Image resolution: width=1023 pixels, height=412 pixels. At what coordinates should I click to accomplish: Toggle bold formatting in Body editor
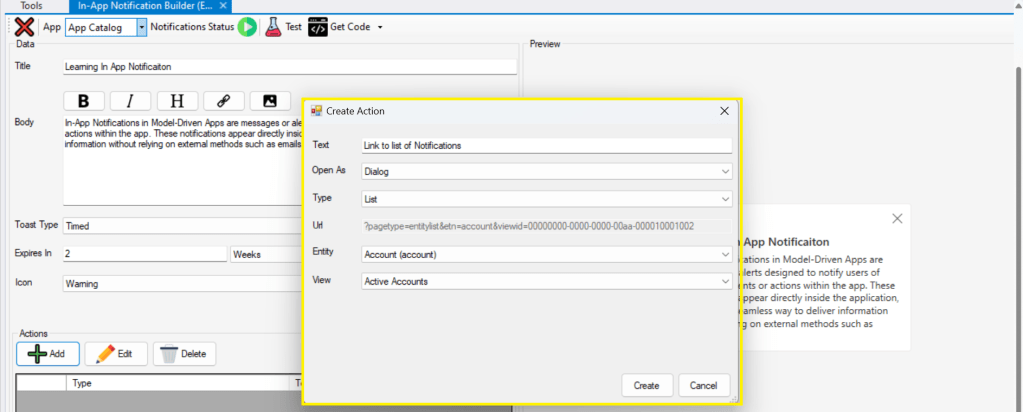[x=84, y=100]
